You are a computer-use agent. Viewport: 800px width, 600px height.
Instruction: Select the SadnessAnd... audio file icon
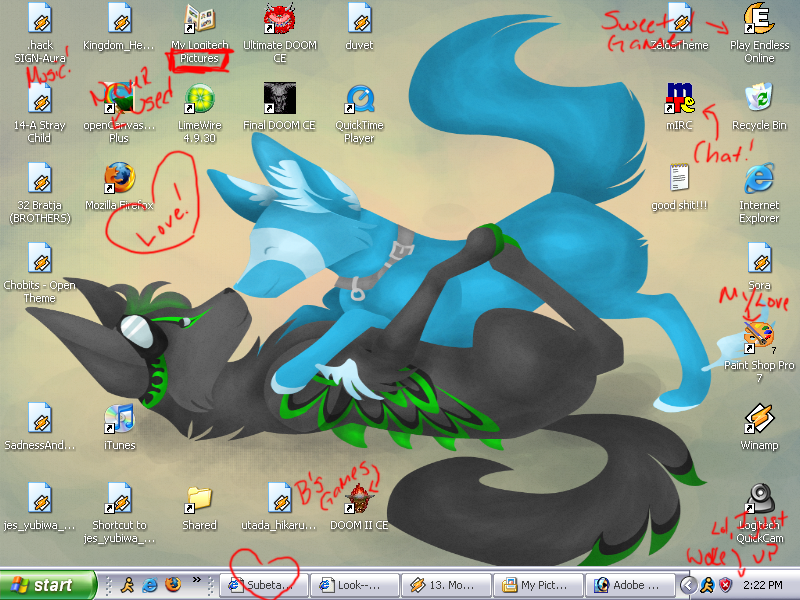click(x=40, y=419)
